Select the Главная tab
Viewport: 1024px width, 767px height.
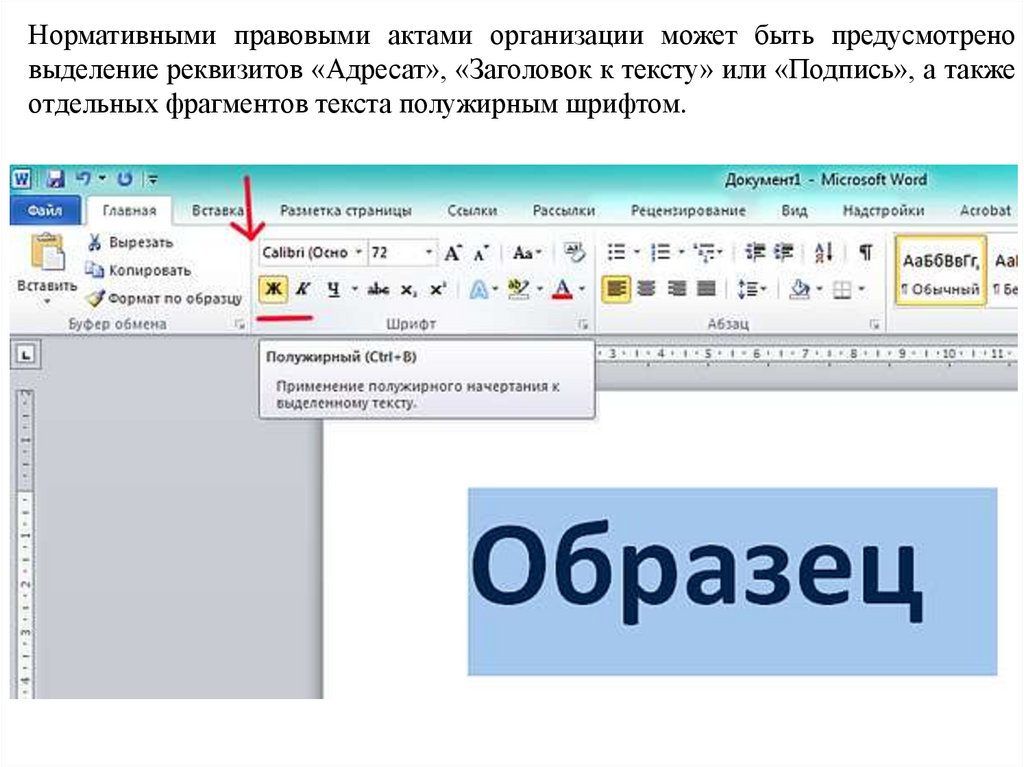point(129,210)
